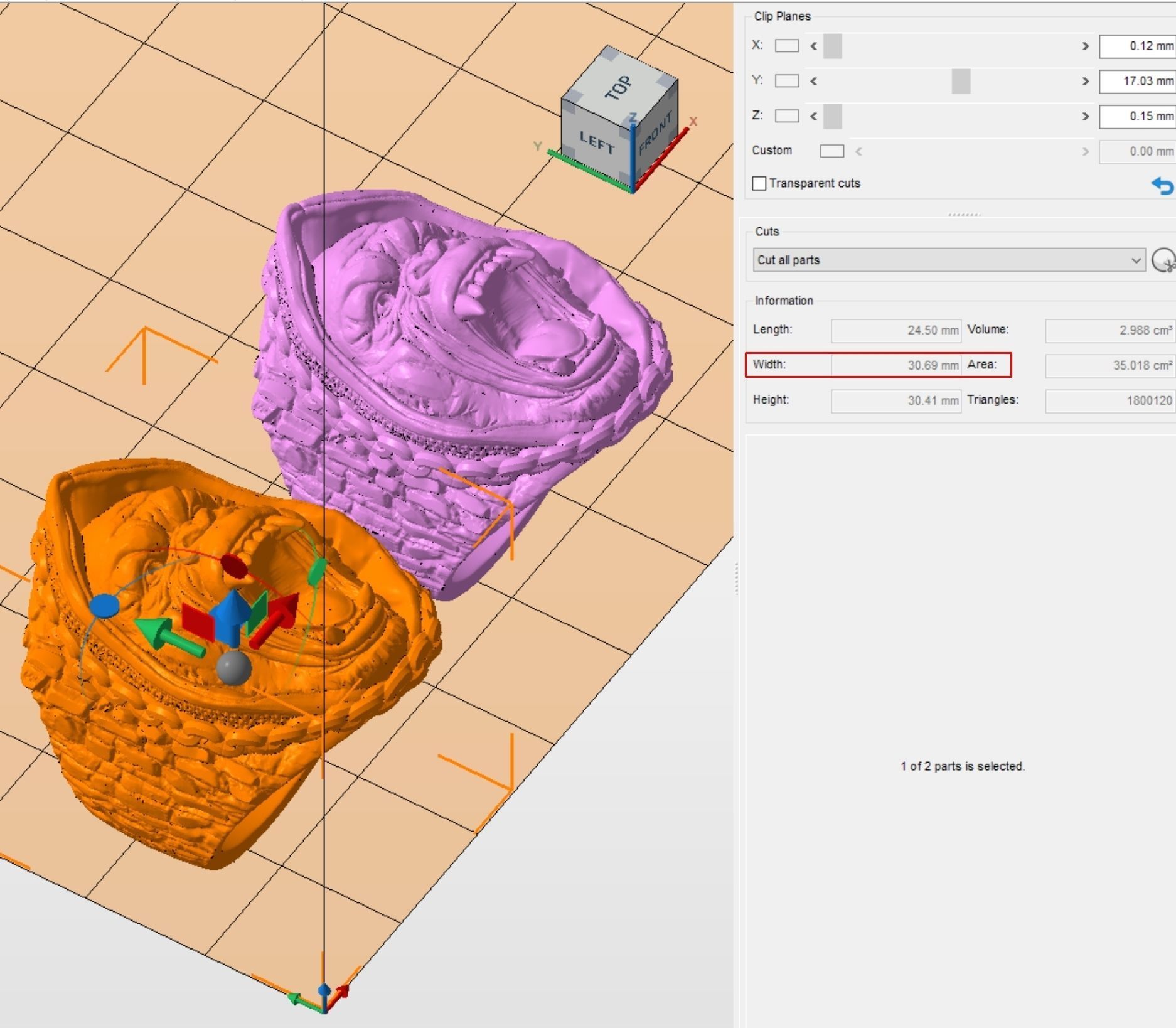Click the Triangles value 1800120

(x=1110, y=400)
